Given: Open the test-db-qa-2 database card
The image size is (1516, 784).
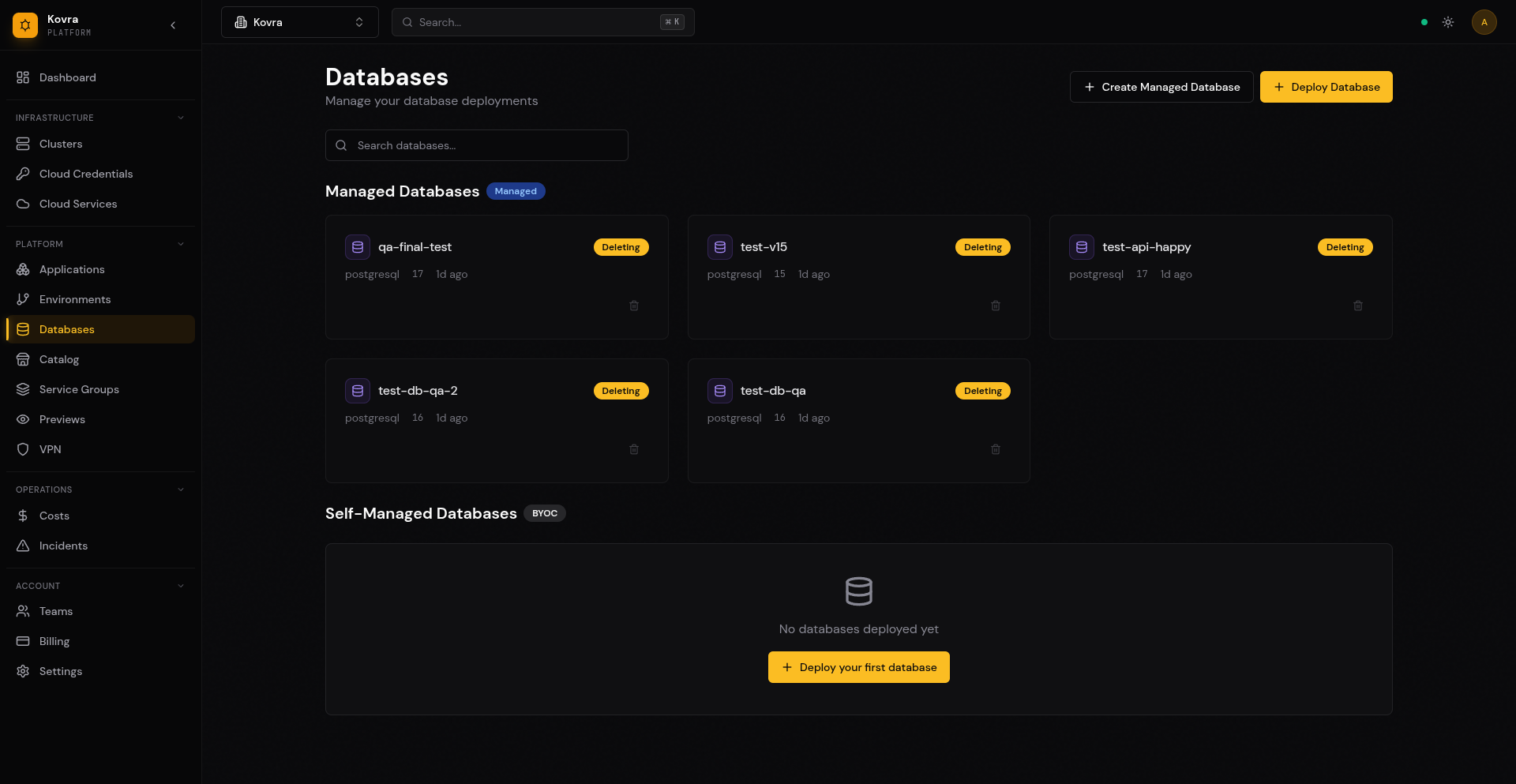Looking at the screenshot, I should pyautogui.click(x=497, y=421).
